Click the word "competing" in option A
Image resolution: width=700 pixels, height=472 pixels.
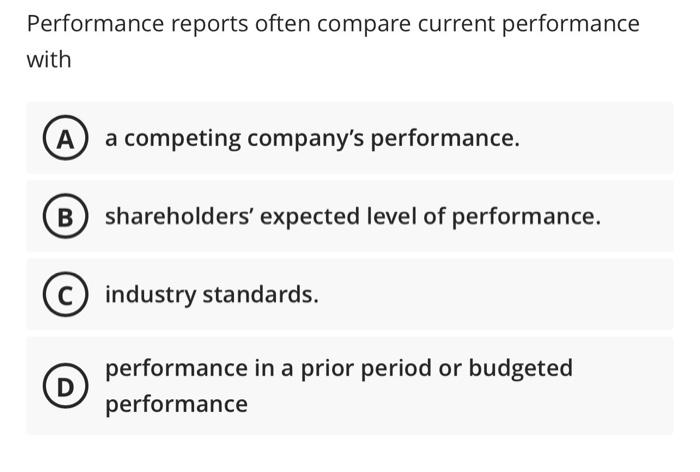[x=183, y=139]
